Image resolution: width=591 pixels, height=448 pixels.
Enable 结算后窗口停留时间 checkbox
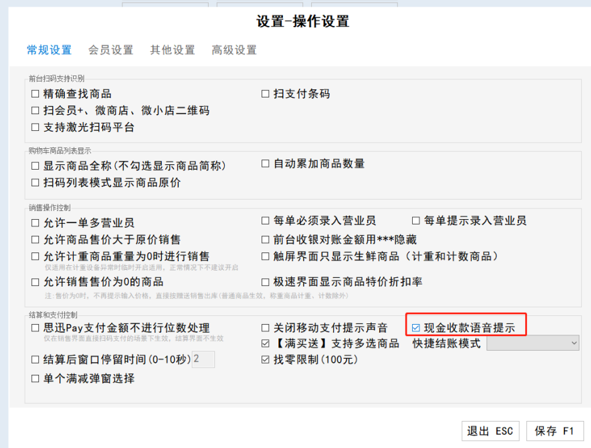[x=35, y=360]
